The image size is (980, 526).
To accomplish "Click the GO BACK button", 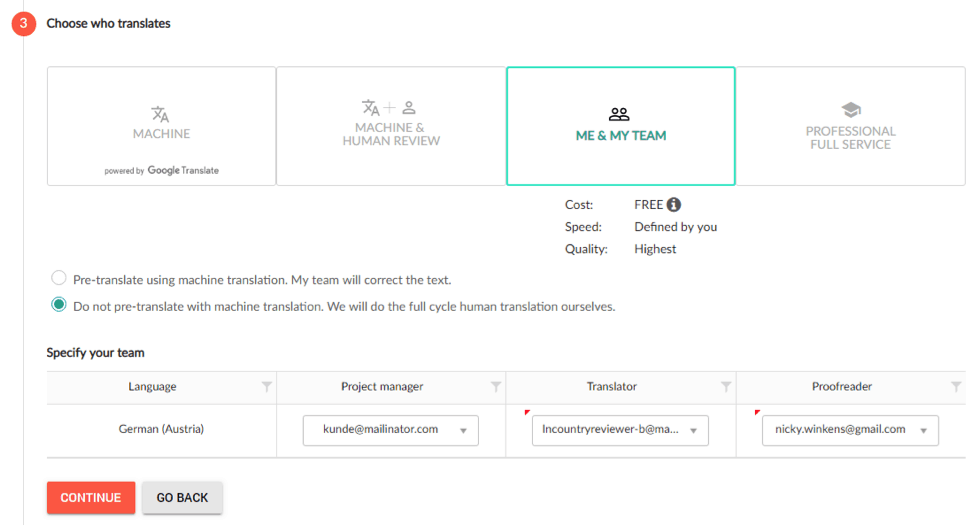I will coord(182,498).
